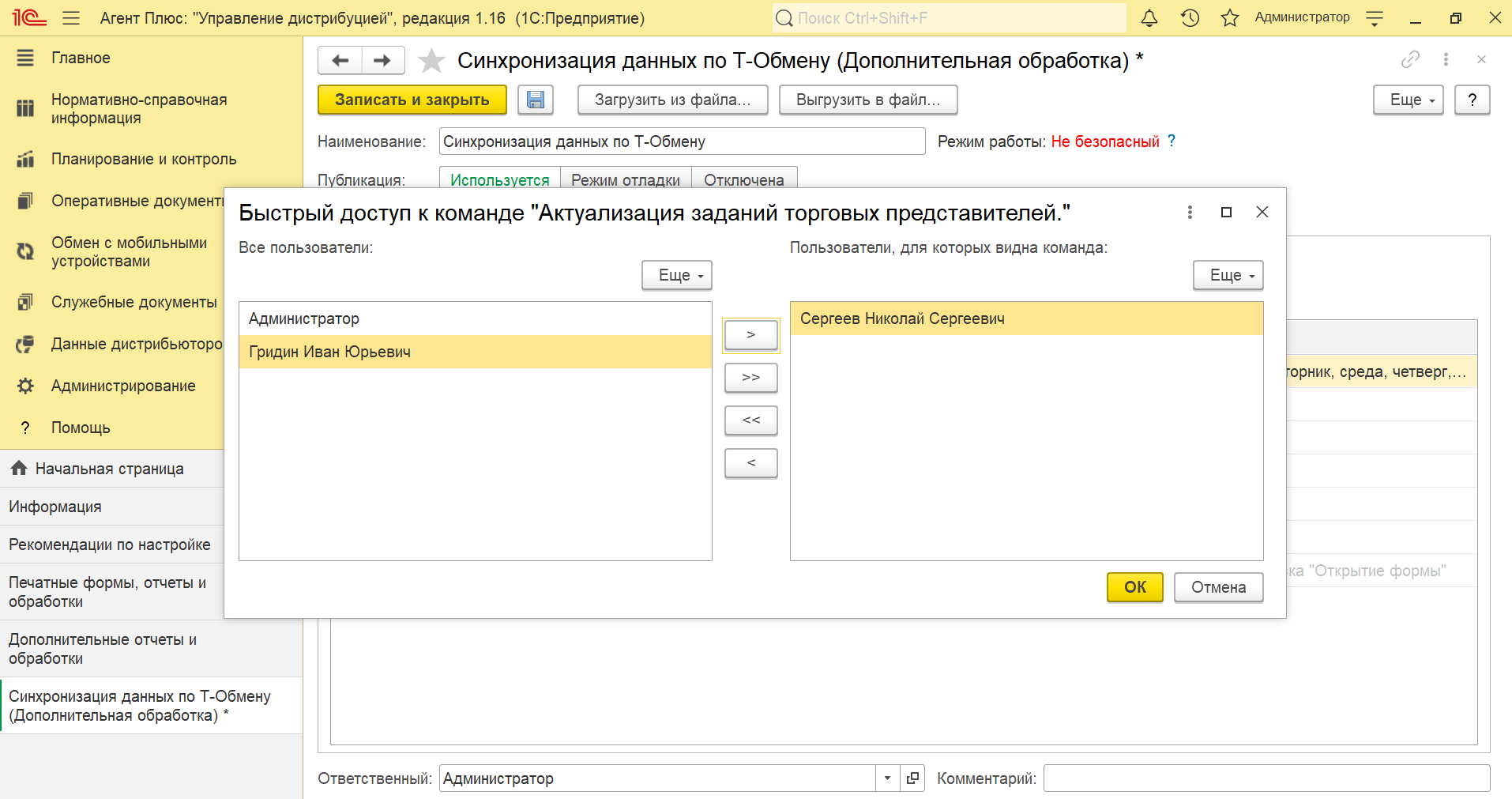The width and height of the screenshot is (1512, 799).
Task: Click the Наименование input field
Action: pos(682,141)
